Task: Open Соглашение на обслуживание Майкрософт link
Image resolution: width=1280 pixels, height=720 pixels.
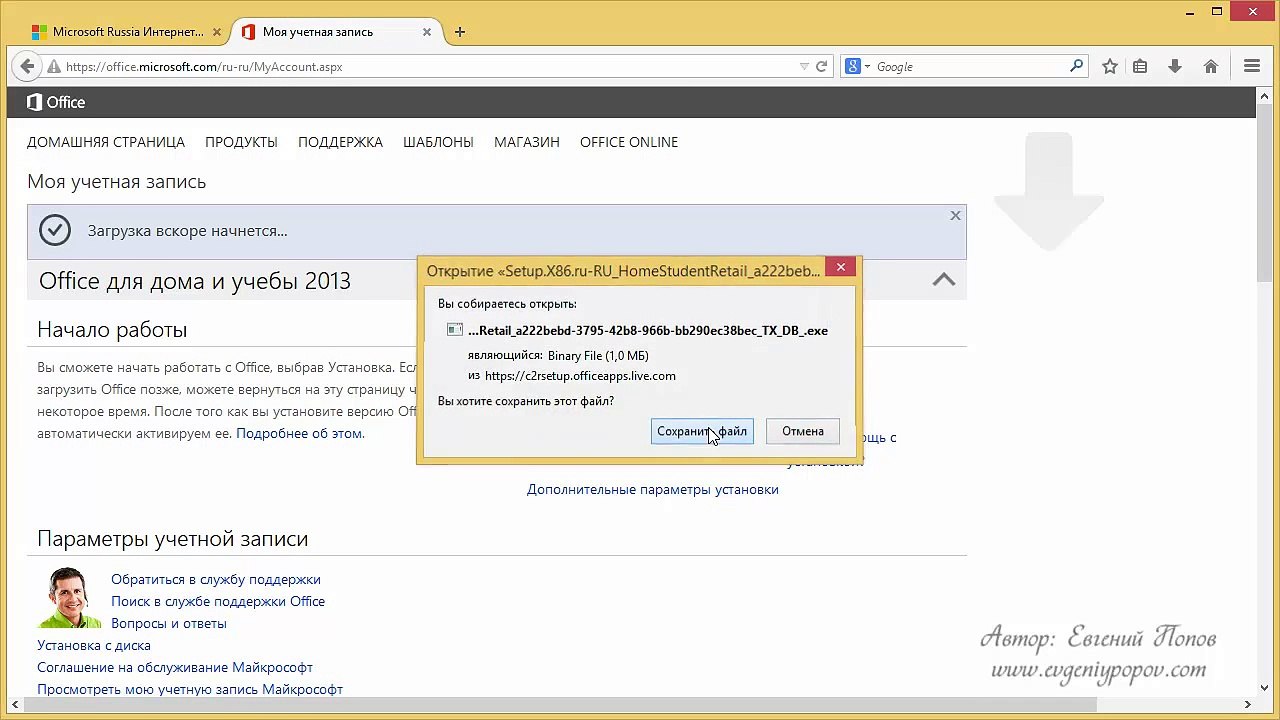Action: click(175, 667)
